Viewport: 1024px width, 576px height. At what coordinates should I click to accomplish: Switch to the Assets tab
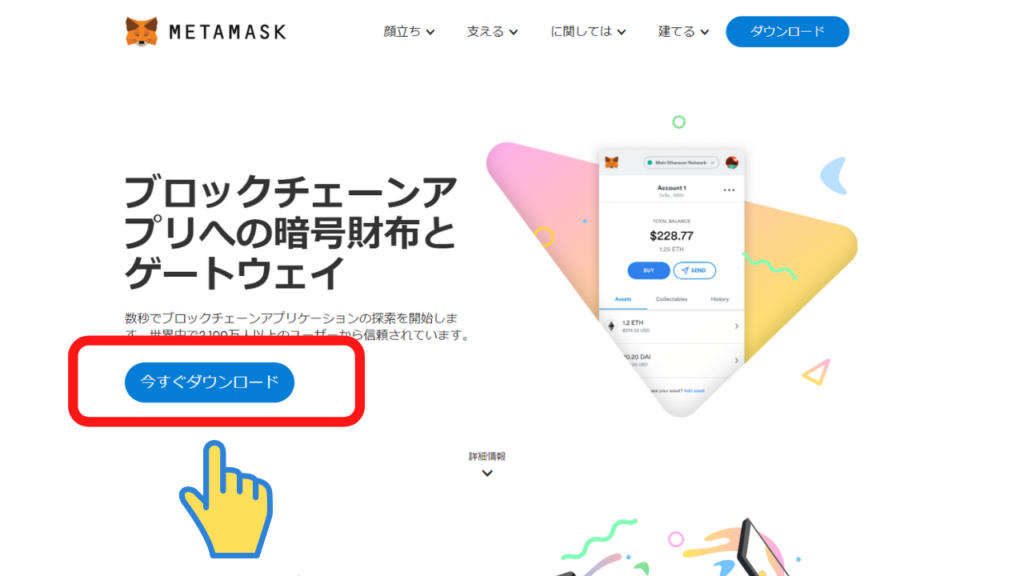623,299
